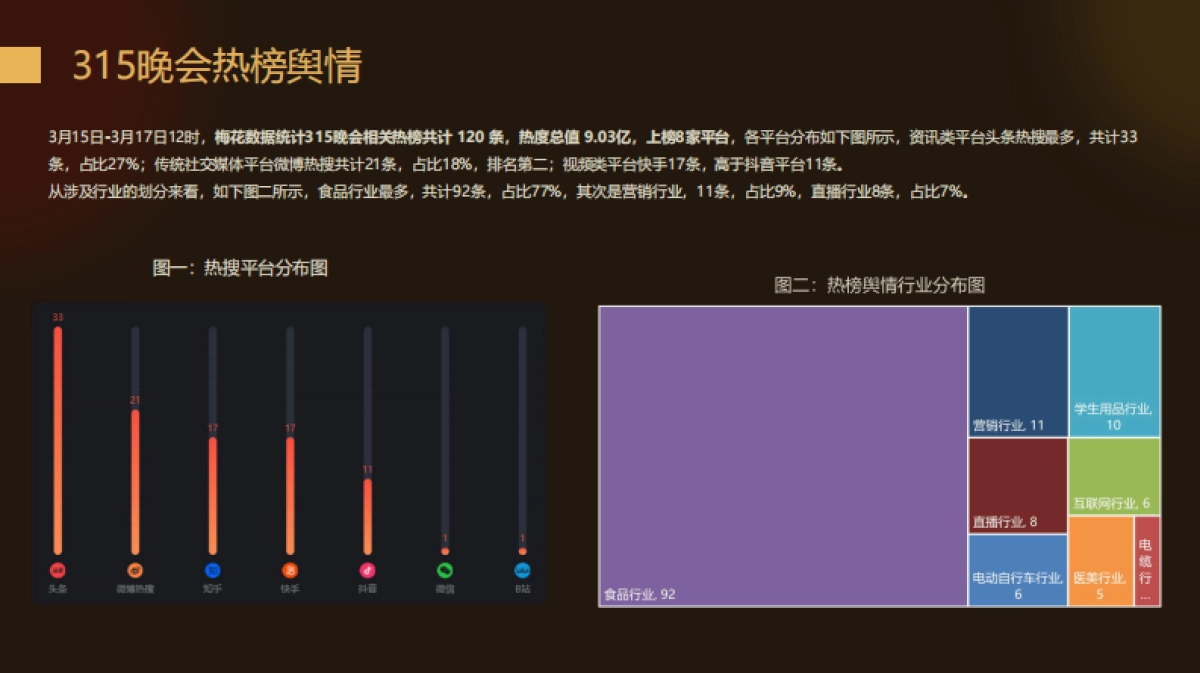Click the 电动自行车行业 6 treemap block
1200x673 pixels.
(x=1015, y=570)
